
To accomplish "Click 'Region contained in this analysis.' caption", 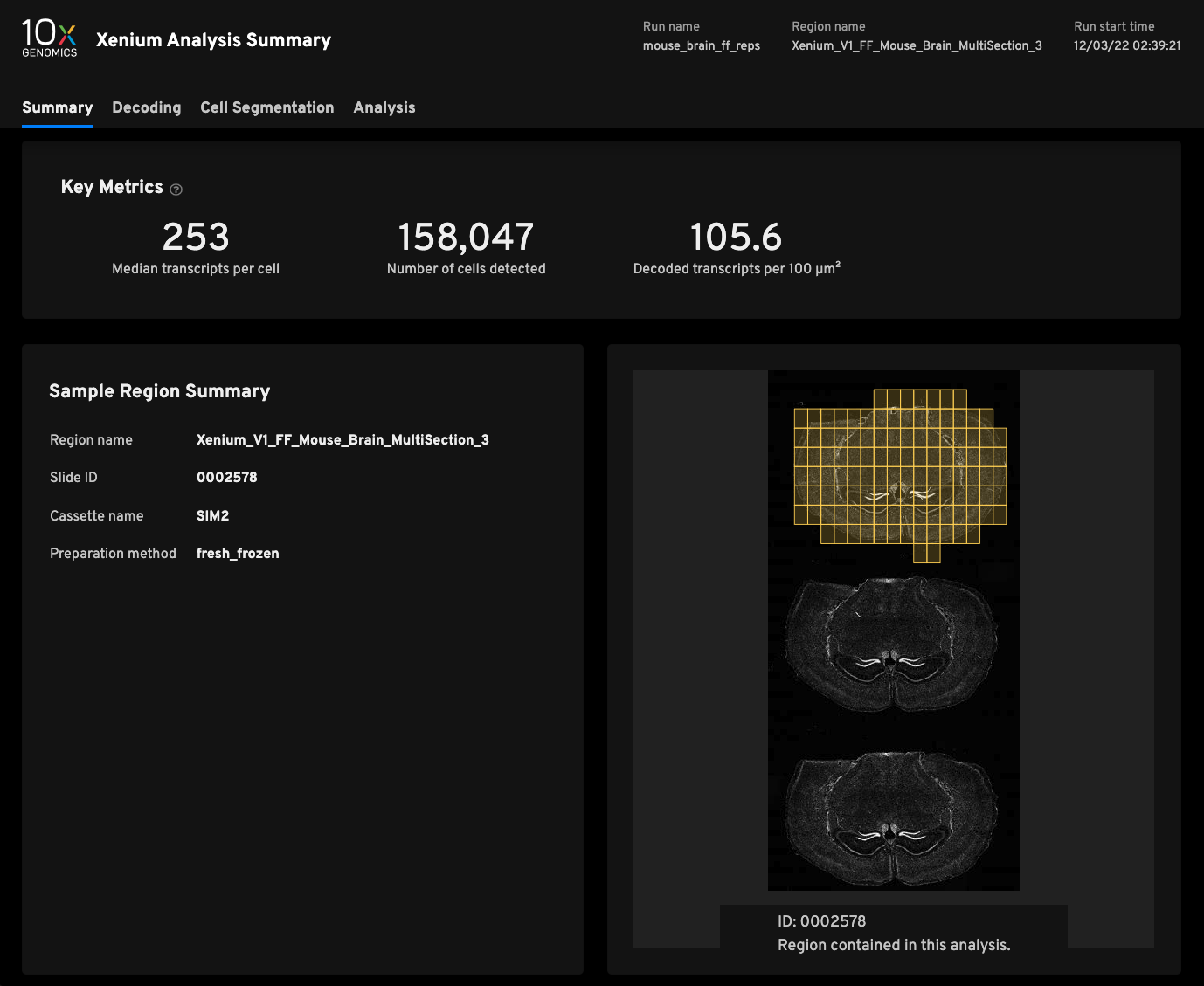I will coord(894,945).
